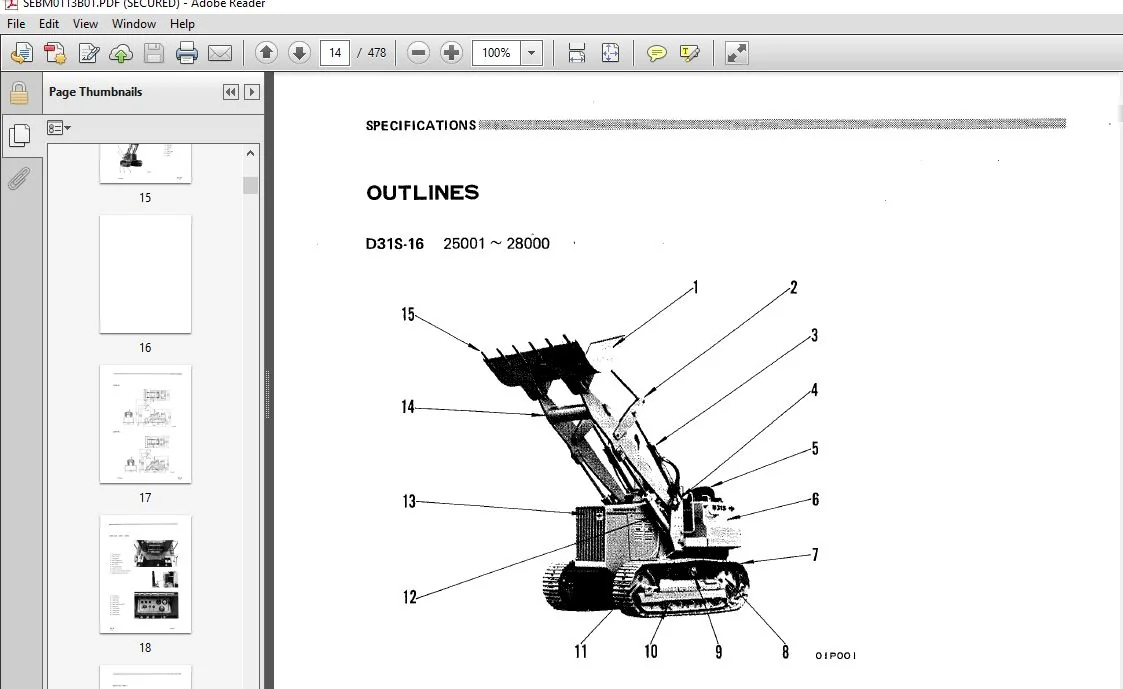Click the OUTLINES heading in the document
The height and width of the screenshot is (689, 1123).
click(x=423, y=193)
